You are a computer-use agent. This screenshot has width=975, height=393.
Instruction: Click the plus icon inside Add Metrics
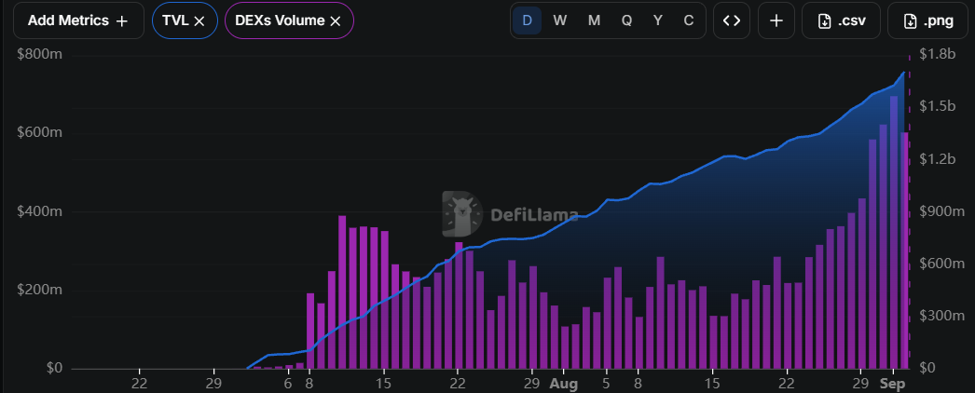(x=122, y=21)
